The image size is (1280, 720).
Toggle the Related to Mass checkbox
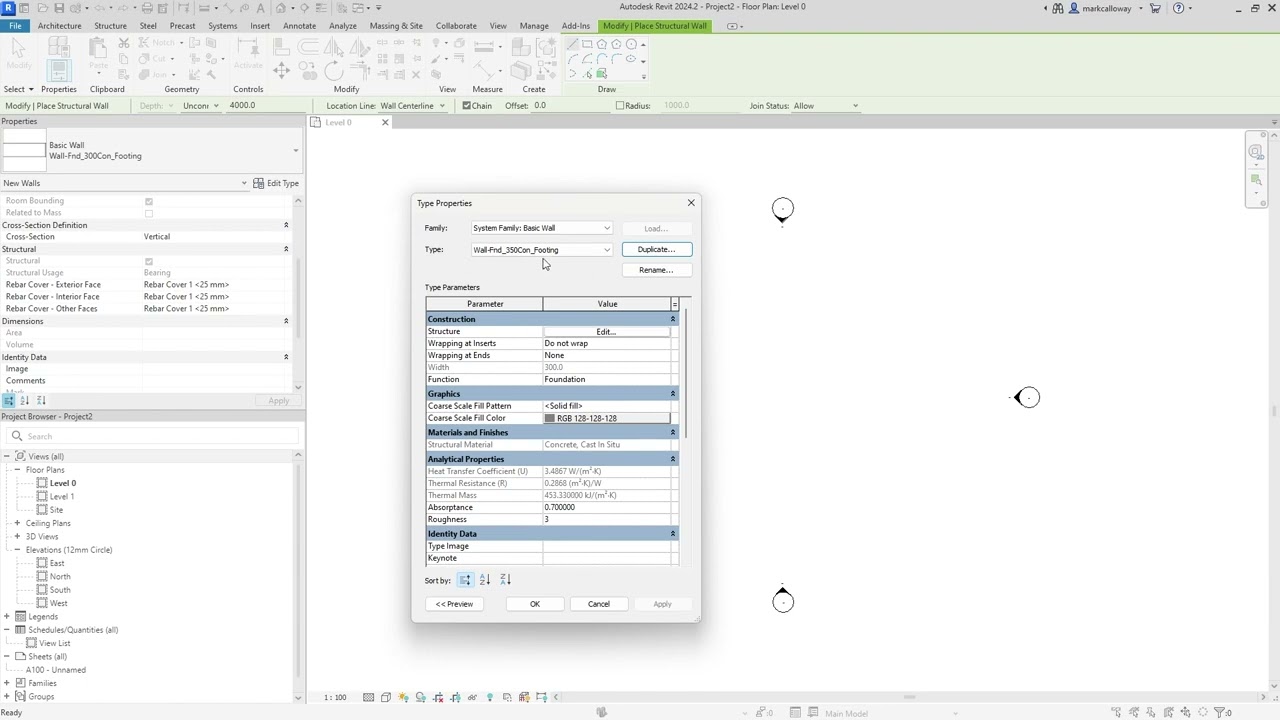[149, 213]
